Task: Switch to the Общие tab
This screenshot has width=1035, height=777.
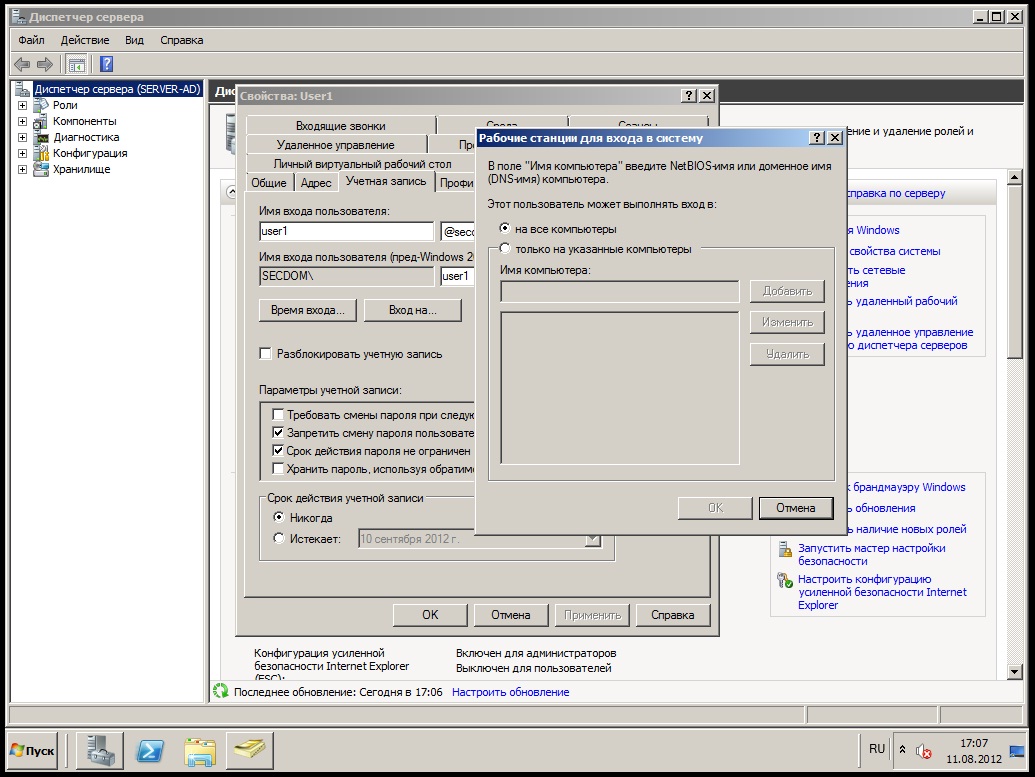Action: (x=269, y=183)
